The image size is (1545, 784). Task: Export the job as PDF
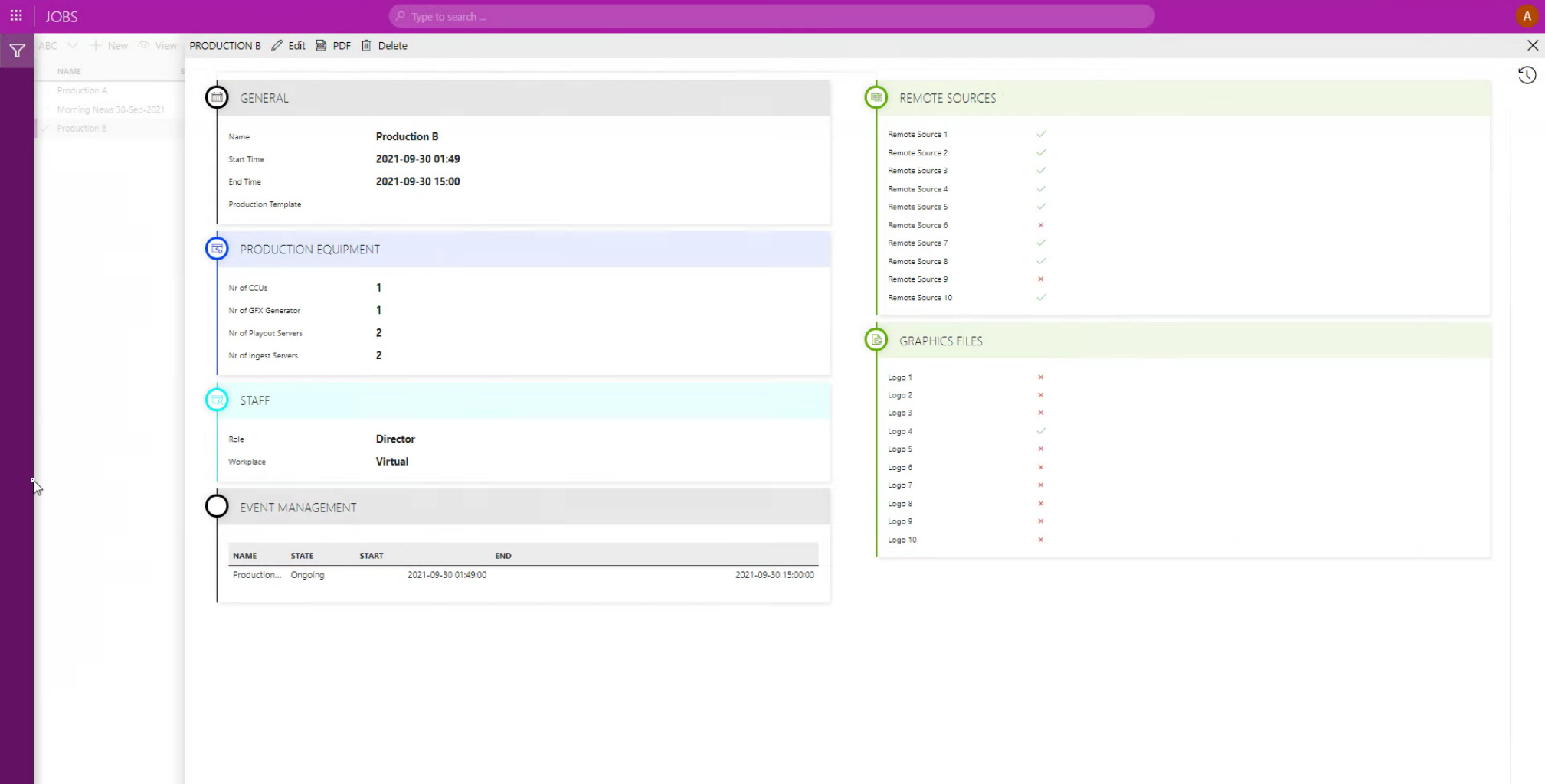333,46
